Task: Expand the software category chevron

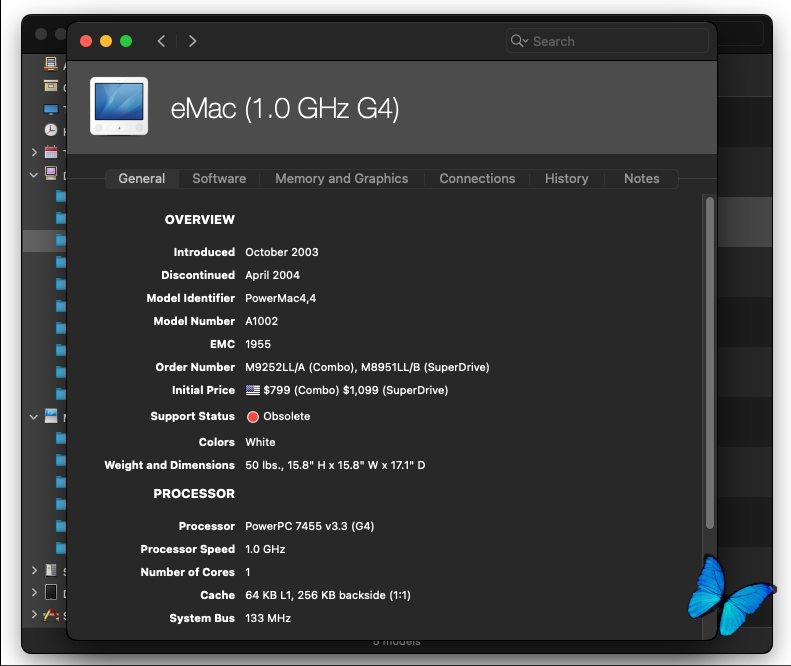Action: pos(34,614)
